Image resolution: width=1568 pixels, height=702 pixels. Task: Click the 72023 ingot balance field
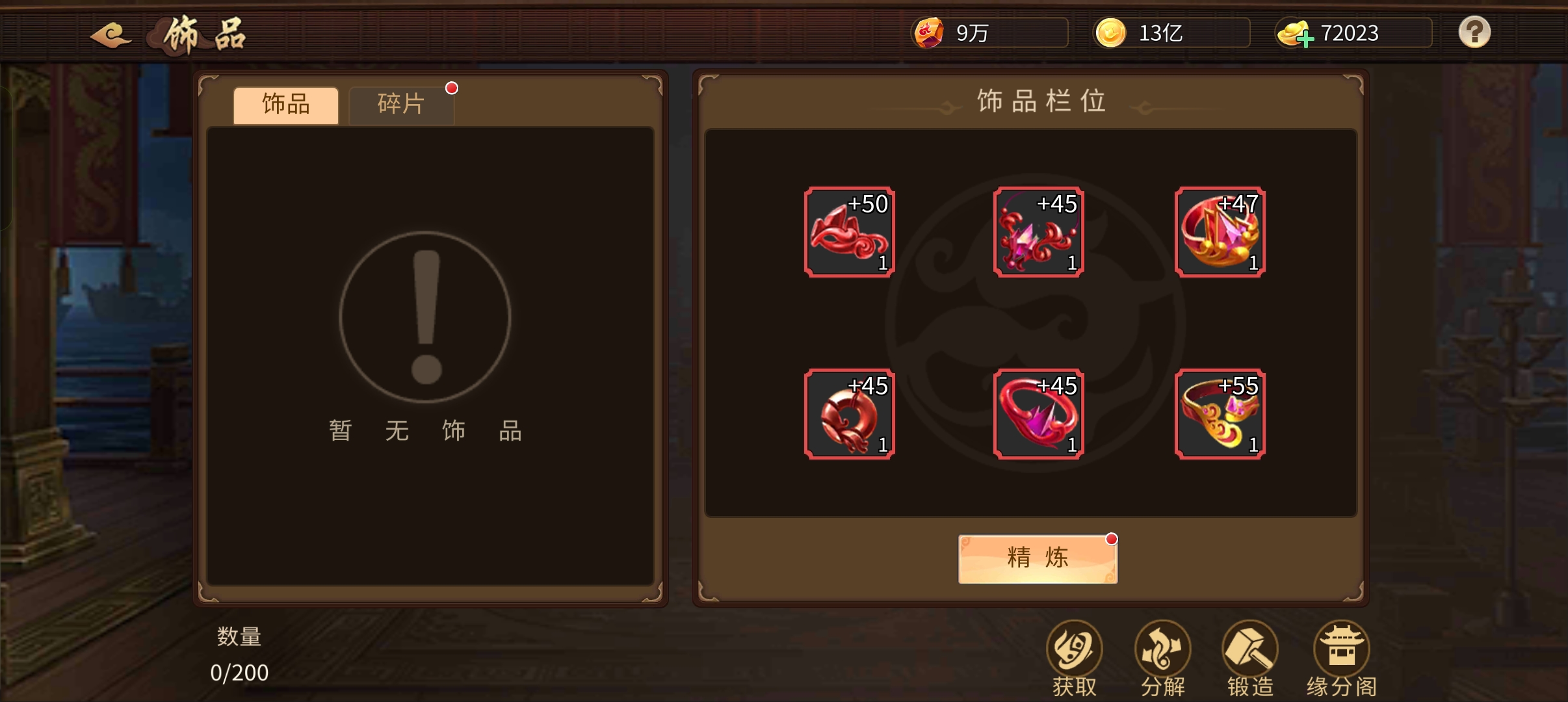[1354, 32]
